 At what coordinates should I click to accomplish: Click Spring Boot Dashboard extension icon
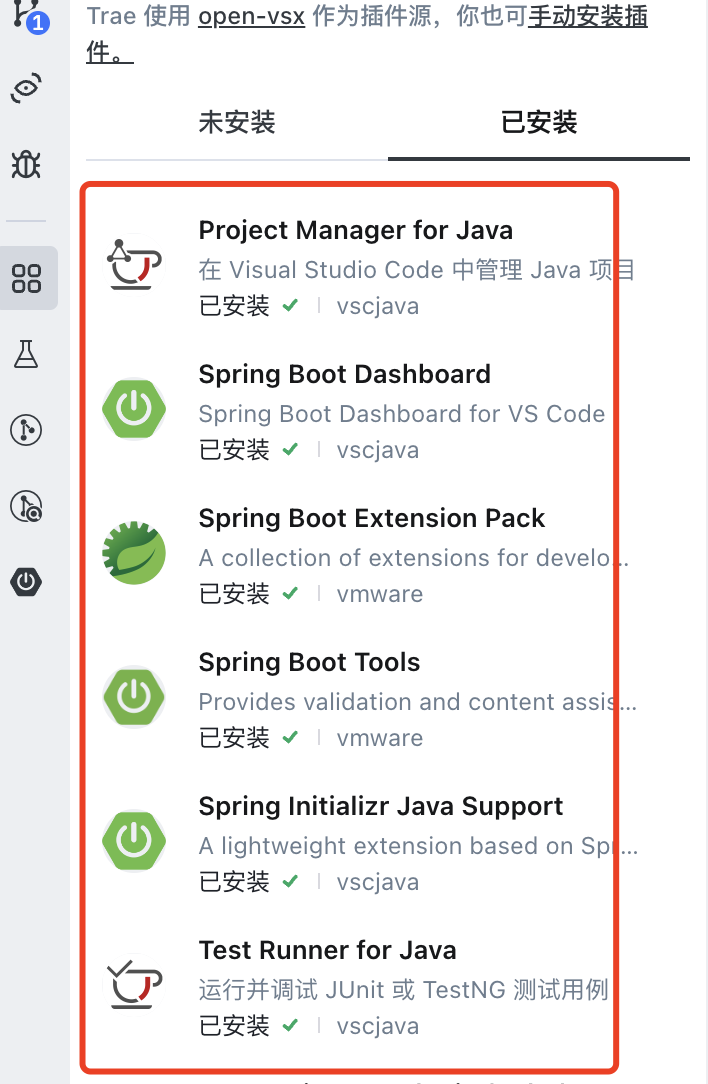tap(134, 409)
